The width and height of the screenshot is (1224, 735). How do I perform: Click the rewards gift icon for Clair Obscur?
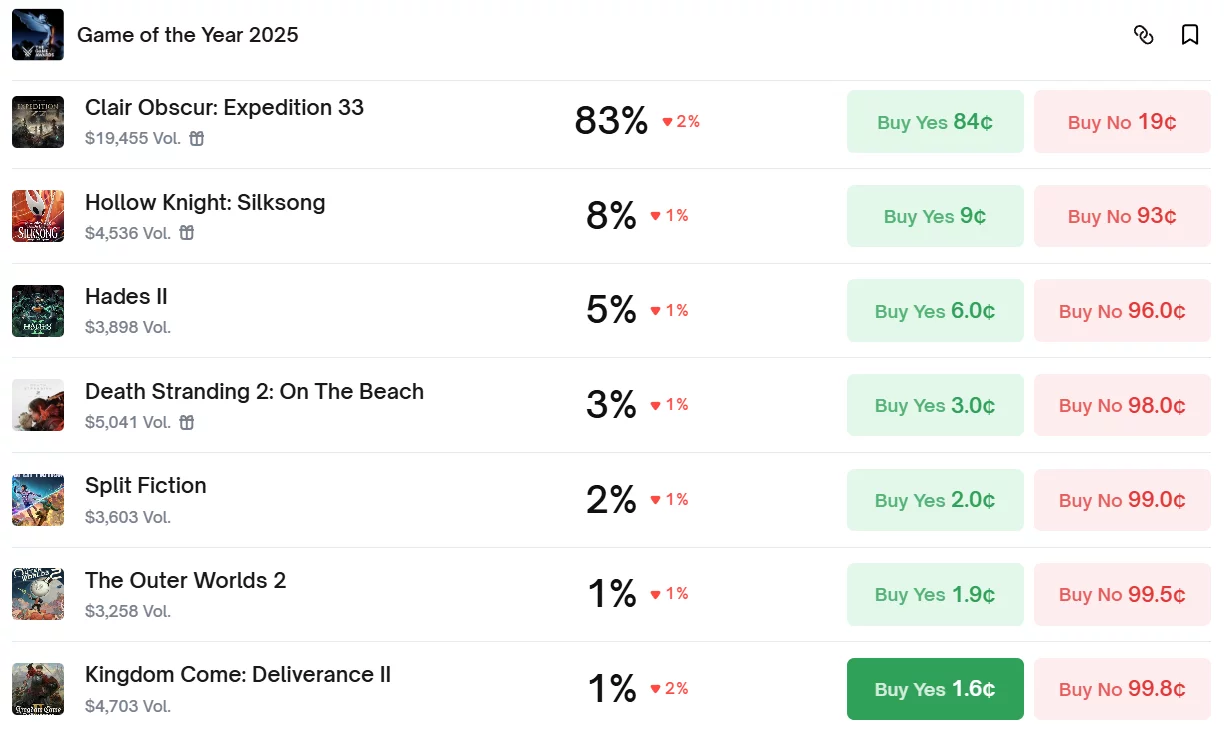197,138
